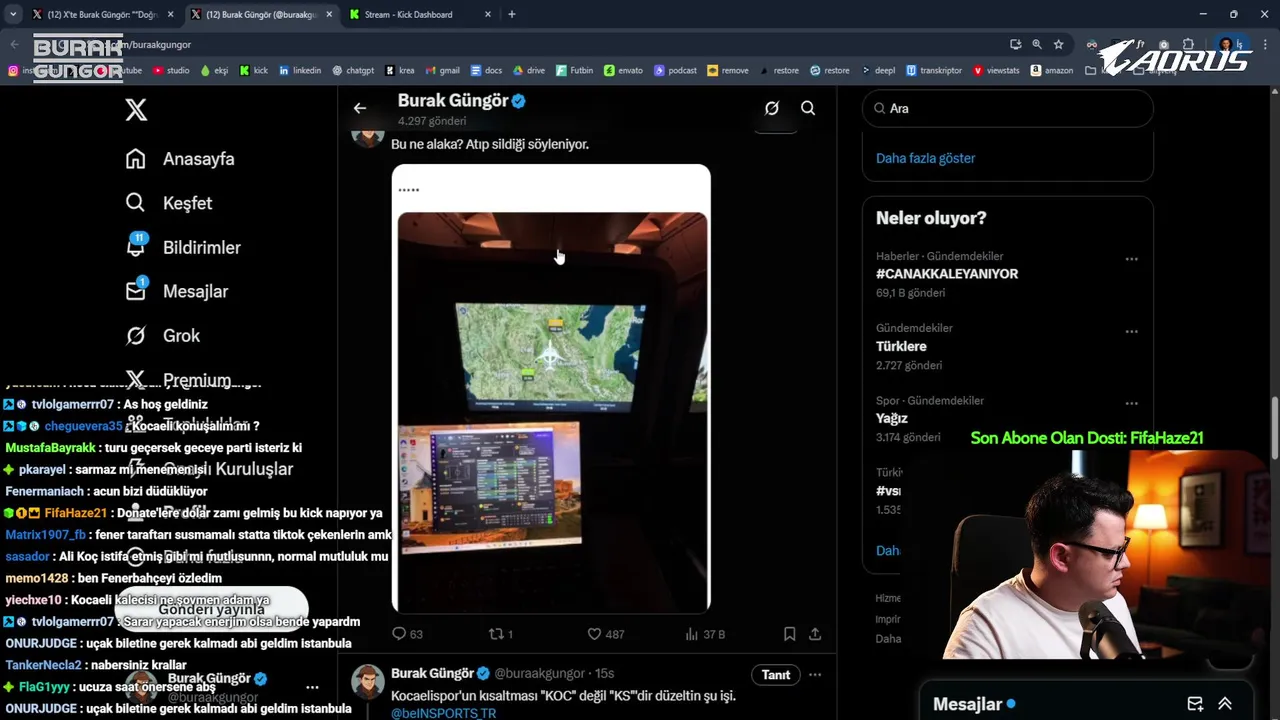Open a new browser tab

click(512, 14)
